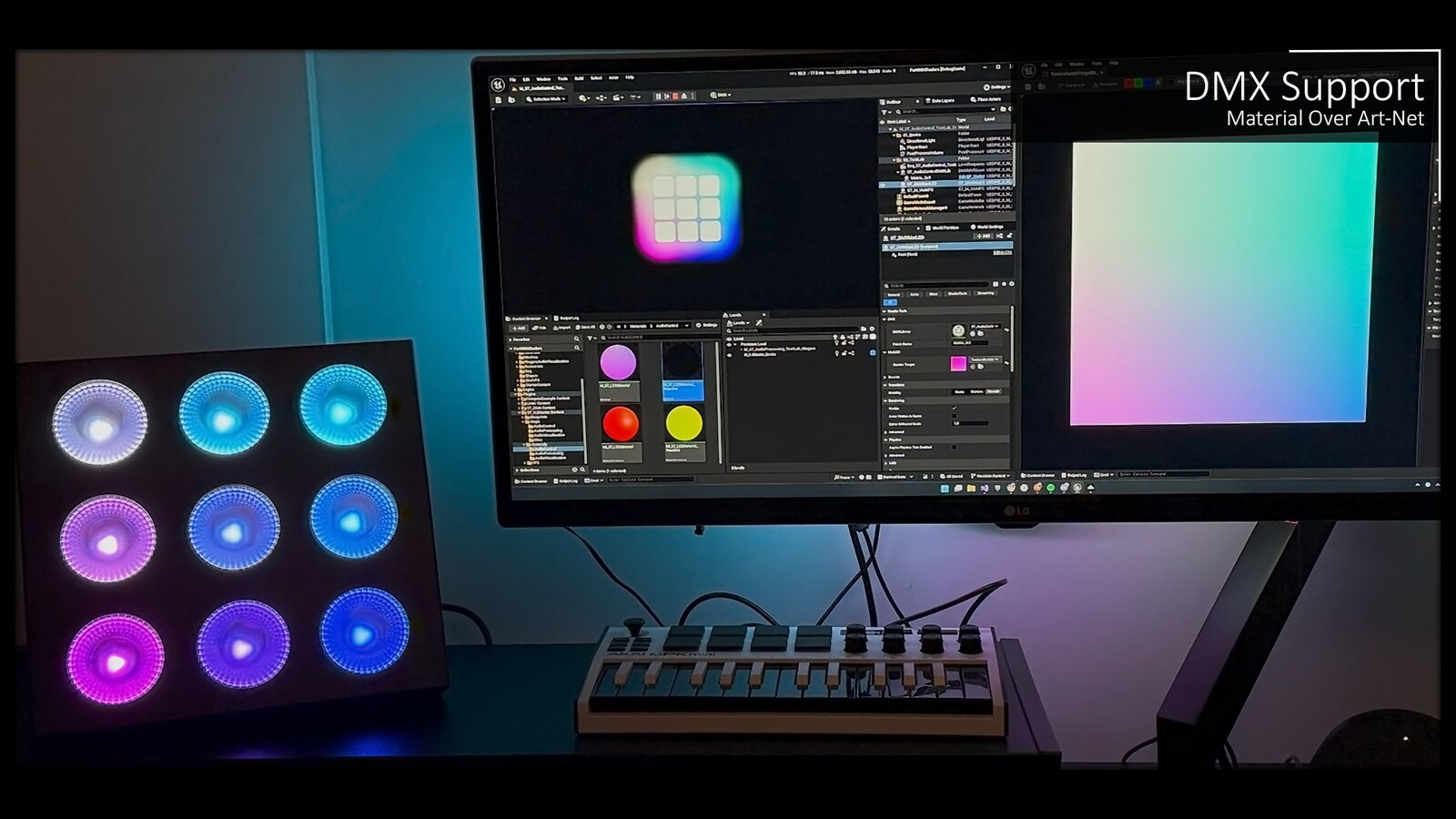Open the Help menu in the main editor
This screenshot has width=1456, height=819.
630,77
